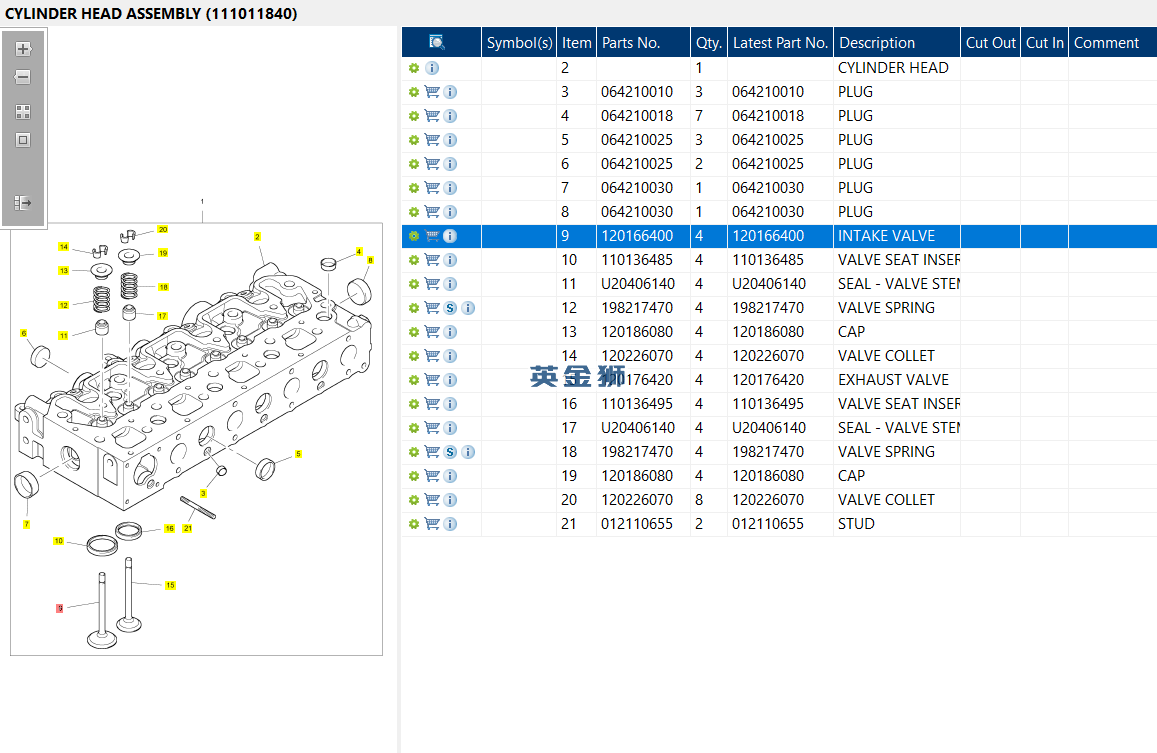
Task: Sort by Item column header
Action: tap(576, 43)
